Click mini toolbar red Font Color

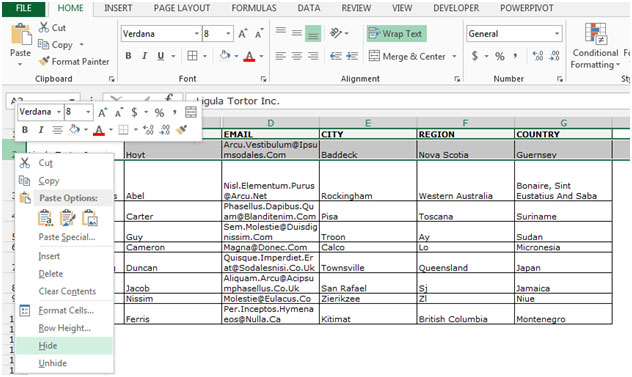coord(99,130)
